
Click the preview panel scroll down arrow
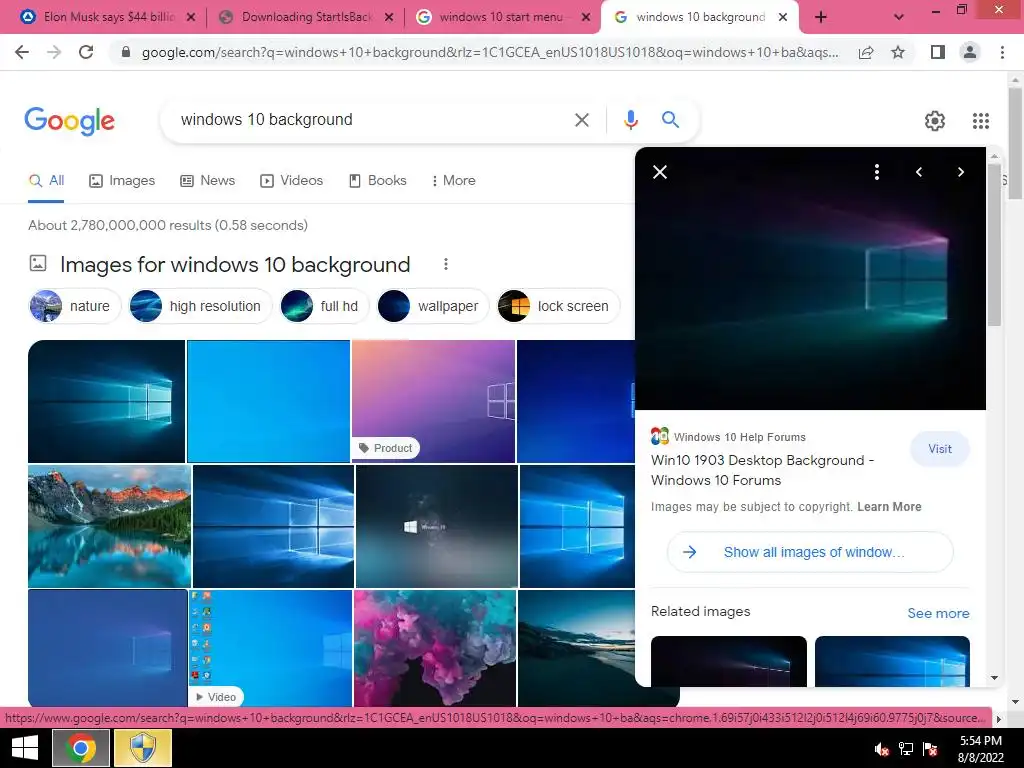point(995,678)
